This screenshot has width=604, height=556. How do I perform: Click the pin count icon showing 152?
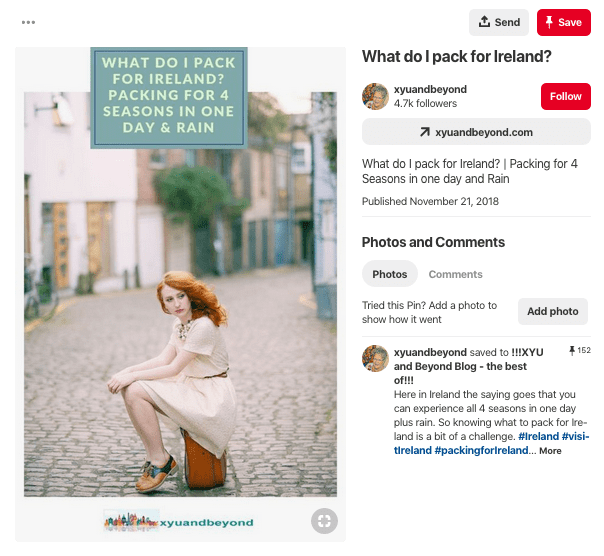click(x=579, y=351)
